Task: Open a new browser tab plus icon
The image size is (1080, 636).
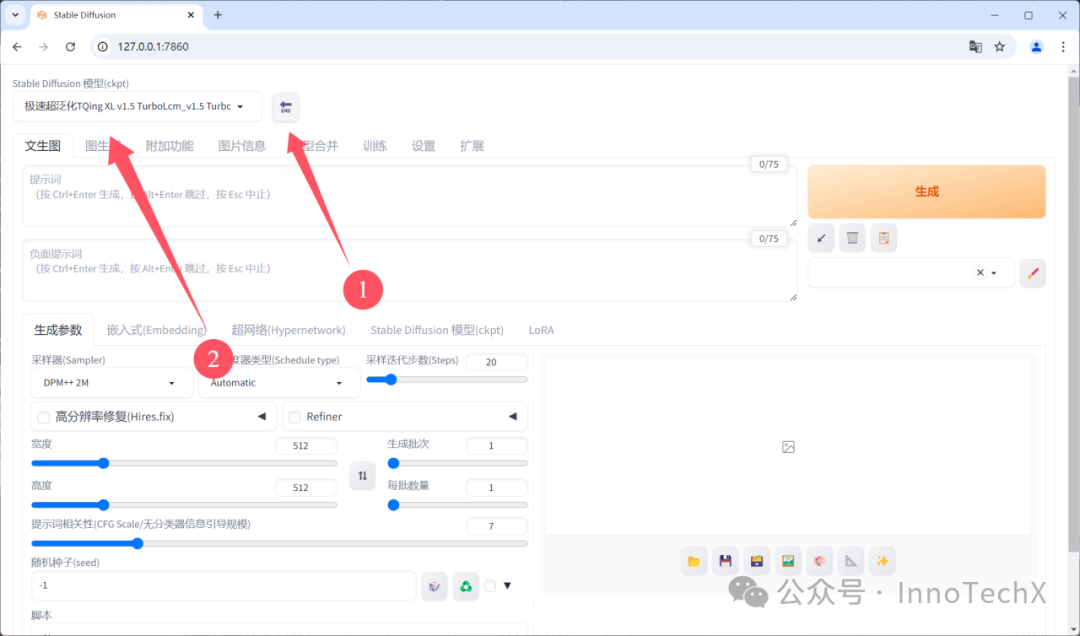Action: tap(218, 14)
